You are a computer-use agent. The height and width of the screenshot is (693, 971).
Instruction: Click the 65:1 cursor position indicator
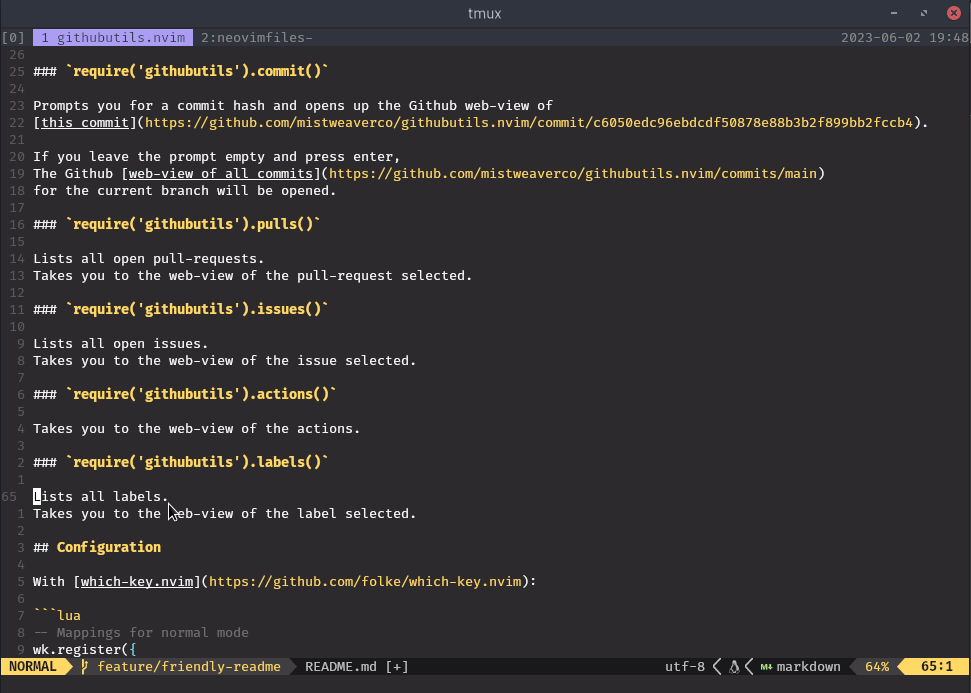tap(937, 667)
